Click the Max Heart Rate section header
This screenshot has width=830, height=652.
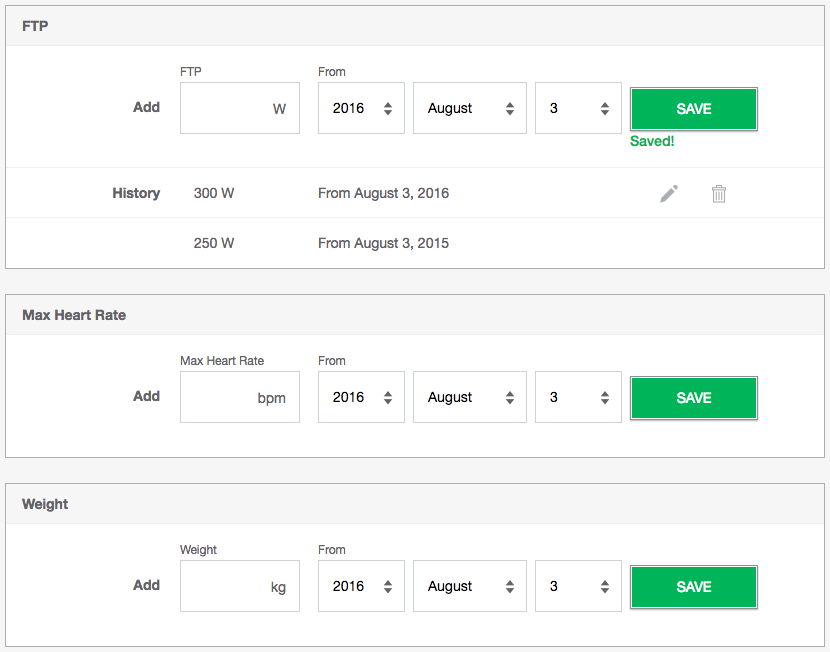(415, 315)
